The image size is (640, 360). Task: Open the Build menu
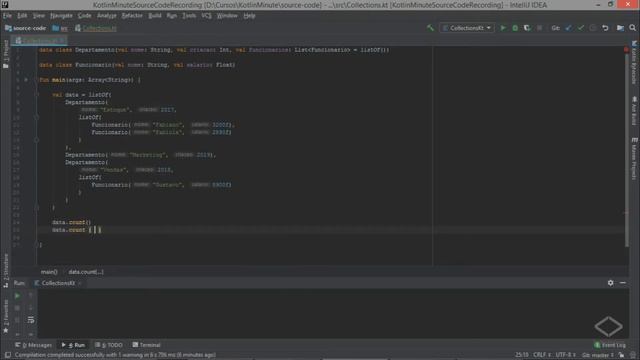(155, 16)
